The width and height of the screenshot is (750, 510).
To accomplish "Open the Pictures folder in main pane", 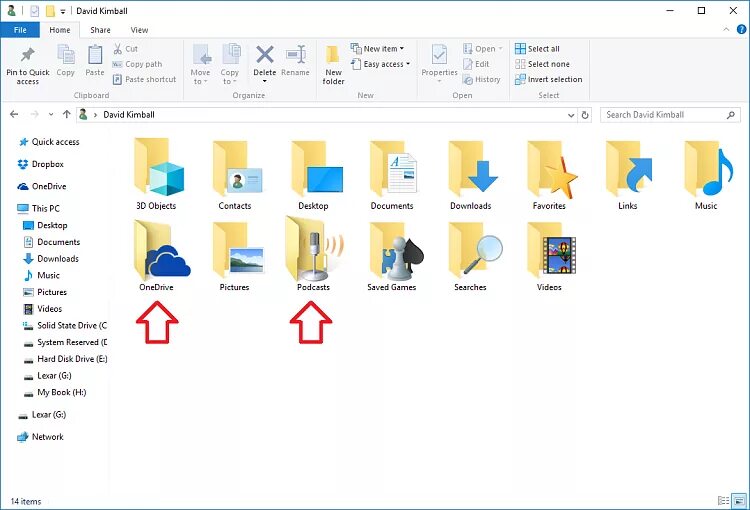I will coord(234,255).
